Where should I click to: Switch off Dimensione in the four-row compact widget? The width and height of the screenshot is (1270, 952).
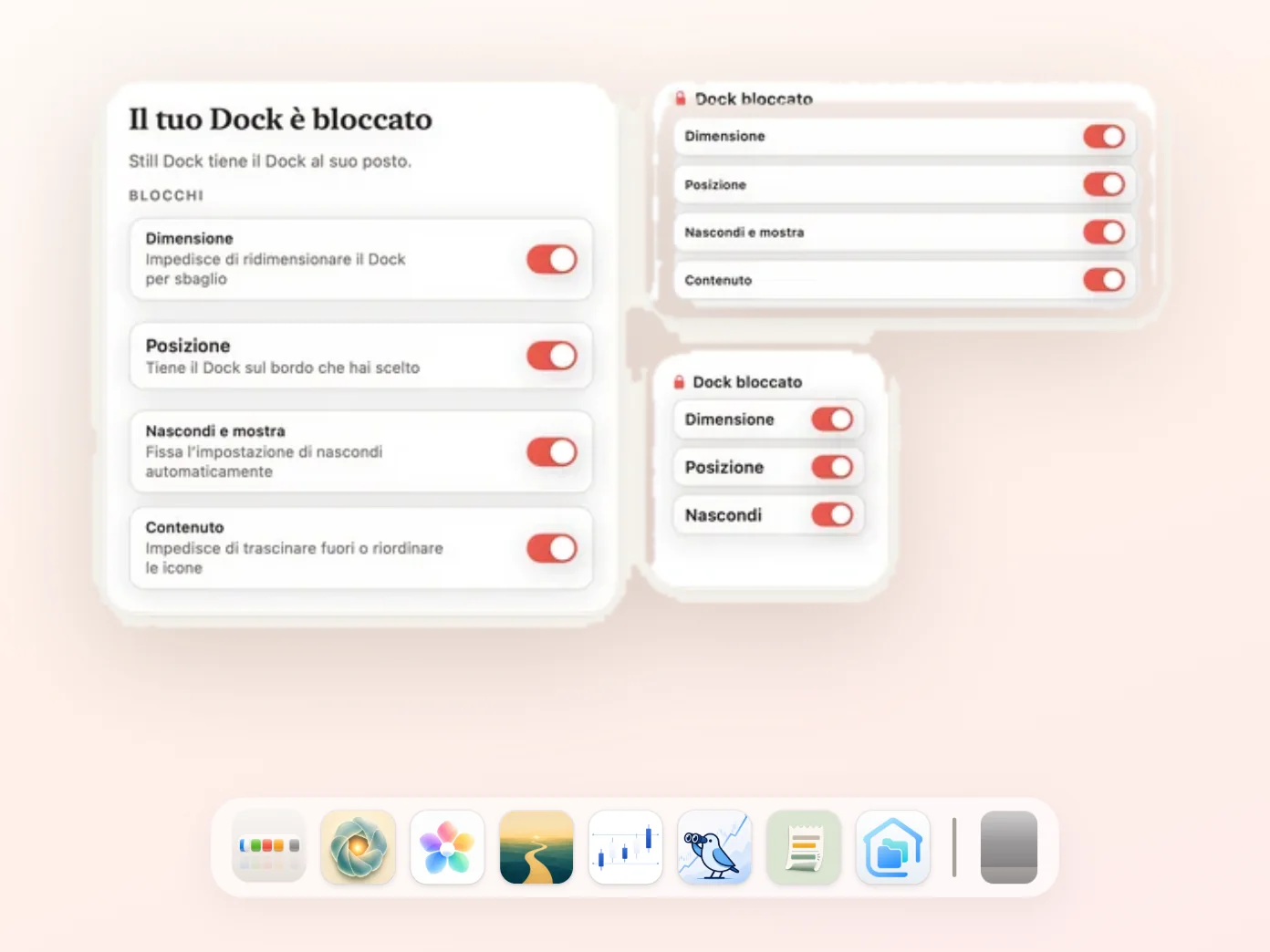[x=1104, y=137]
